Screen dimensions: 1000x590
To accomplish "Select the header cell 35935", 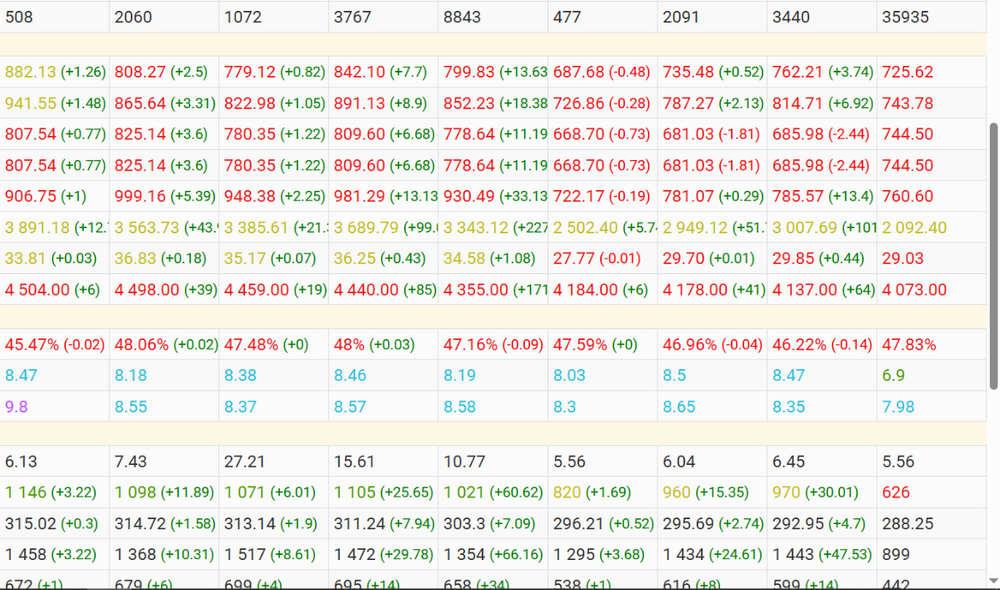I will coord(932,17).
